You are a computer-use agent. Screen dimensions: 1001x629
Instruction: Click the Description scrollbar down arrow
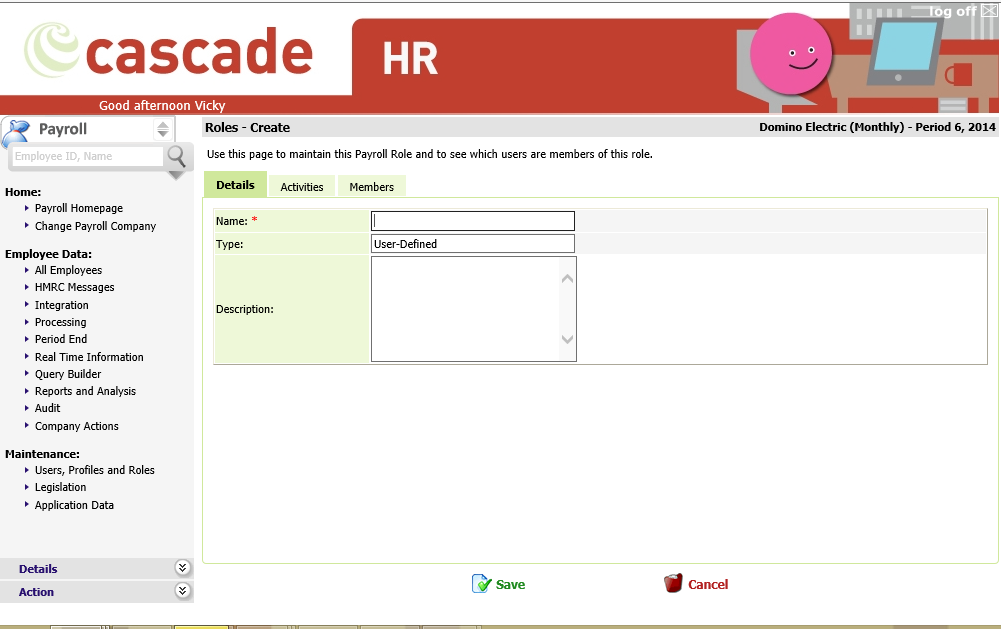(567, 339)
